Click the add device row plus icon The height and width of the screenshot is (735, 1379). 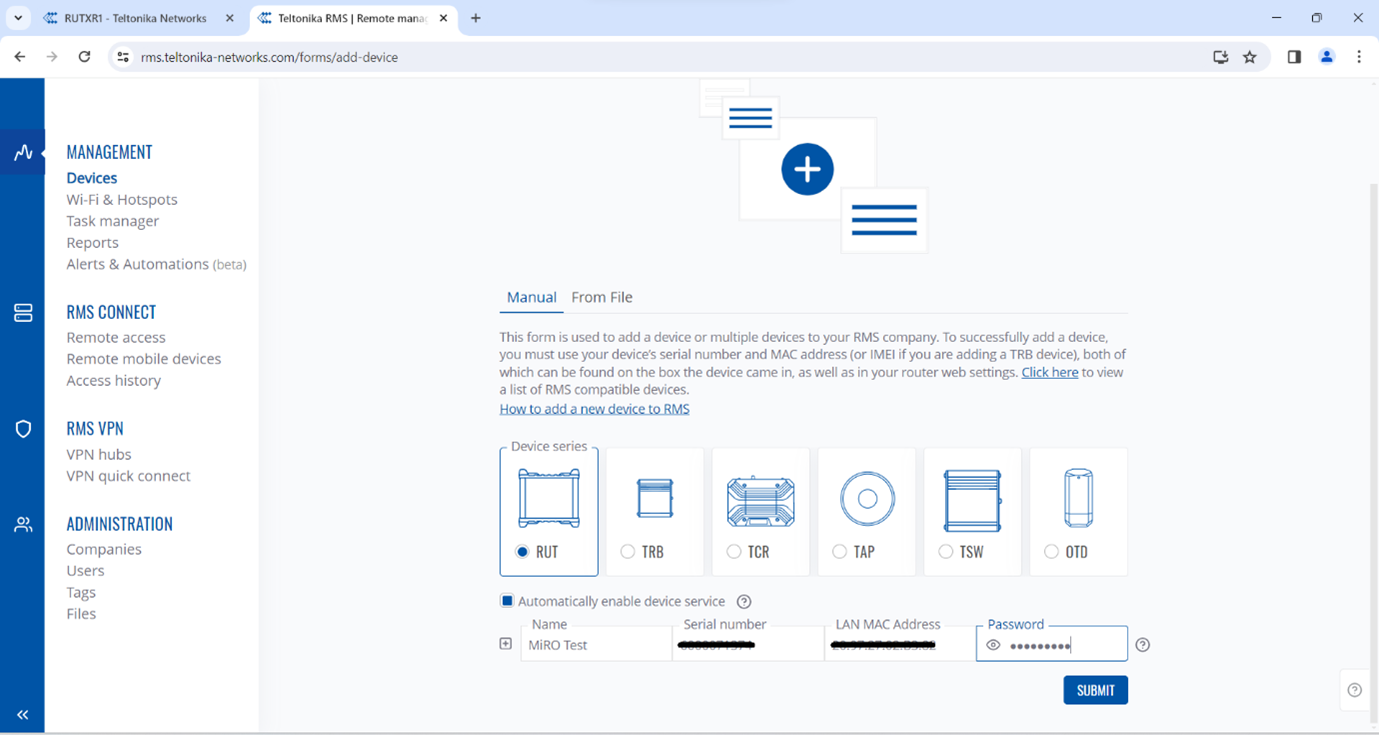pos(506,644)
